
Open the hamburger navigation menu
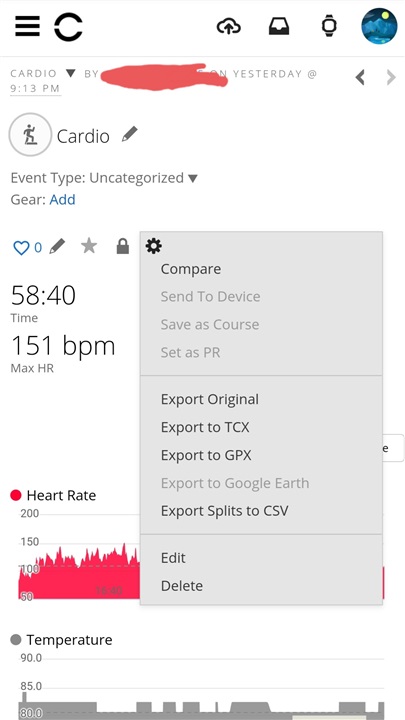pos(27,26)
